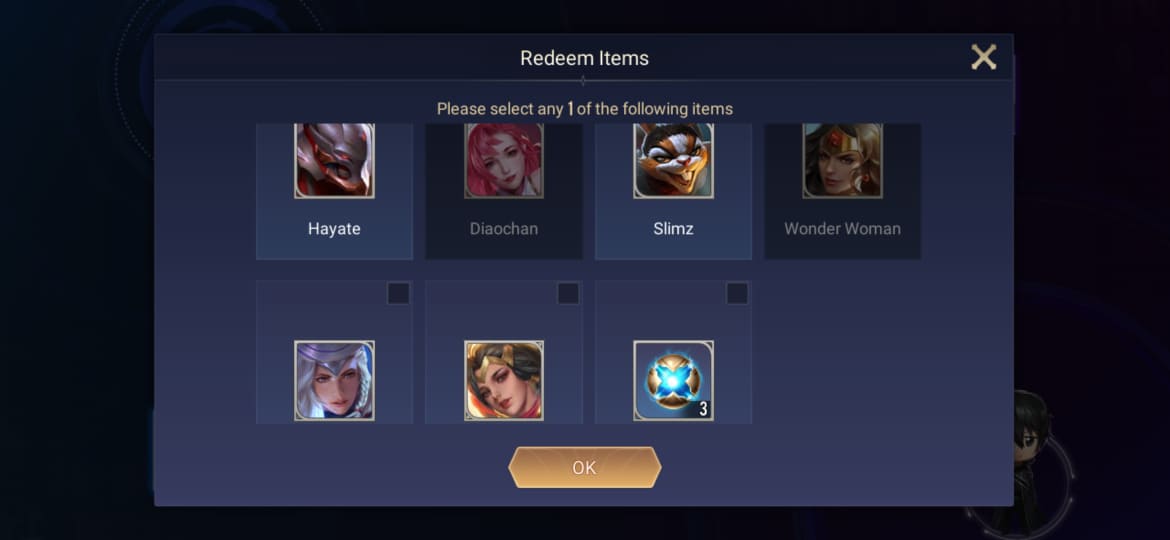Tick the checkbox above the white-haired hero

pyautogui.click(x=398, y=293)
